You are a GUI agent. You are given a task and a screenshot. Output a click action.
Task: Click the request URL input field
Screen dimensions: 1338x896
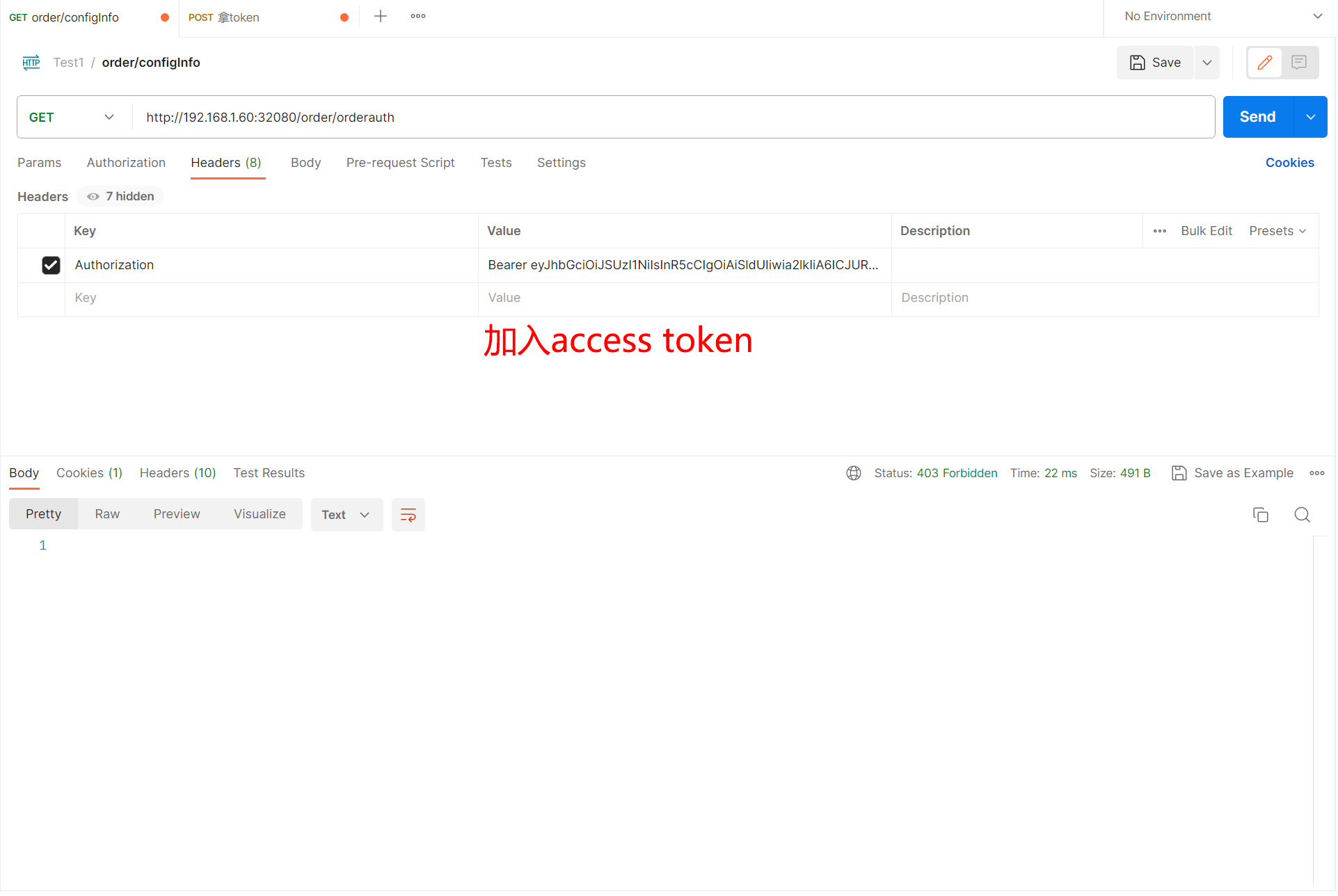[x=674, y=118]
